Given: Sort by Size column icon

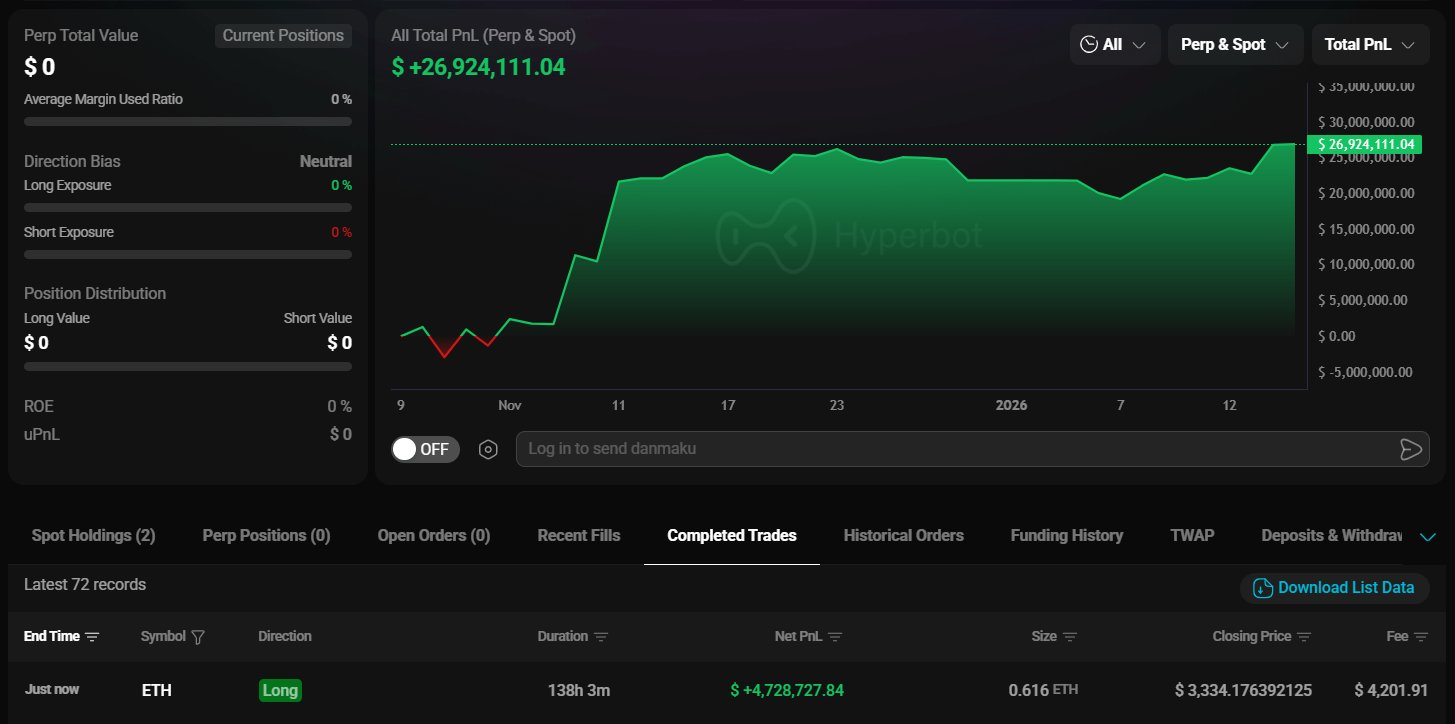Looking at the screenshot, I should tap(1070, 637).
